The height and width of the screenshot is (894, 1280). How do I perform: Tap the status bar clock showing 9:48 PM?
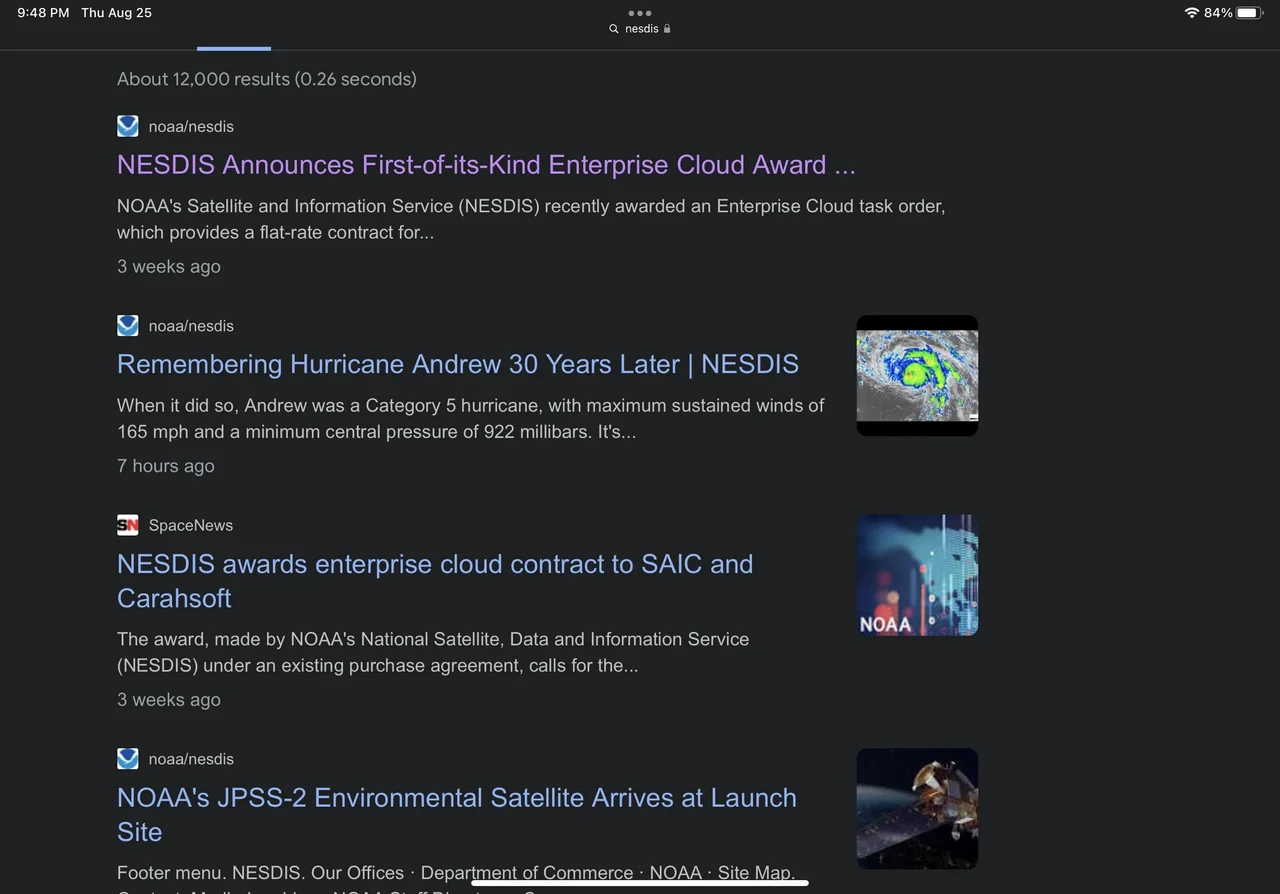point(43,13)
